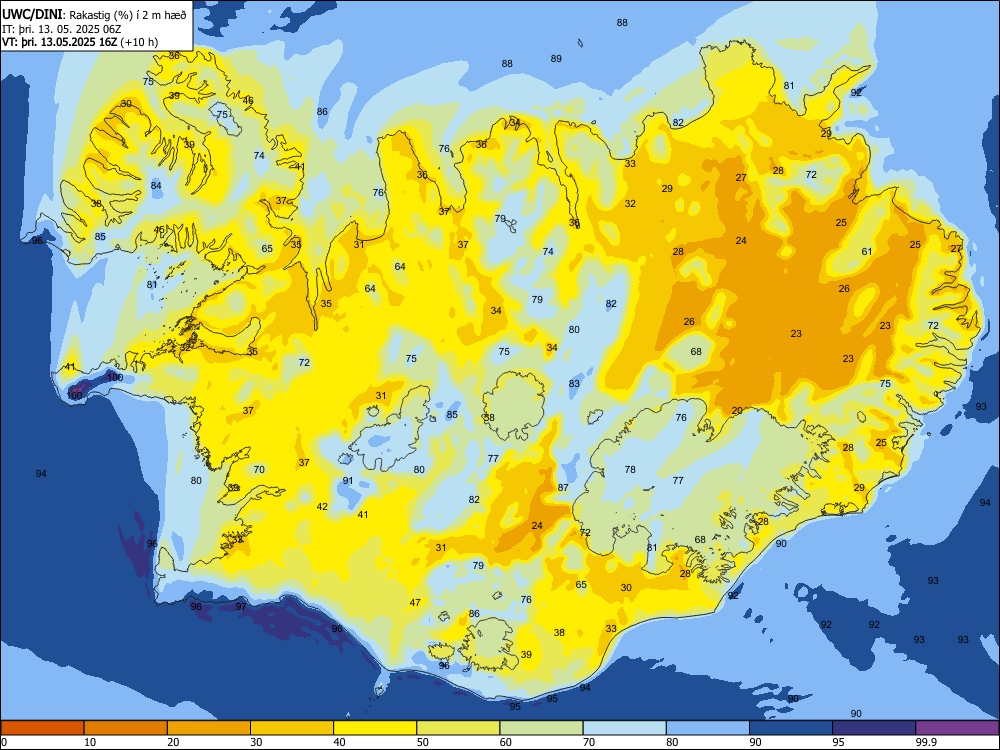Select the 20–30 amber legend swatch
Viewport: 1000px width, 750px height.
point(209,728)
